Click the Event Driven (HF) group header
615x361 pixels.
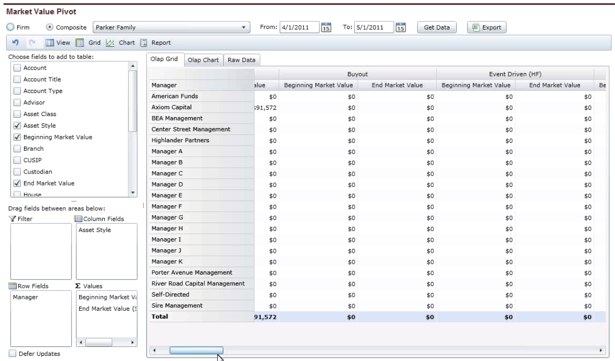(515, 74)
